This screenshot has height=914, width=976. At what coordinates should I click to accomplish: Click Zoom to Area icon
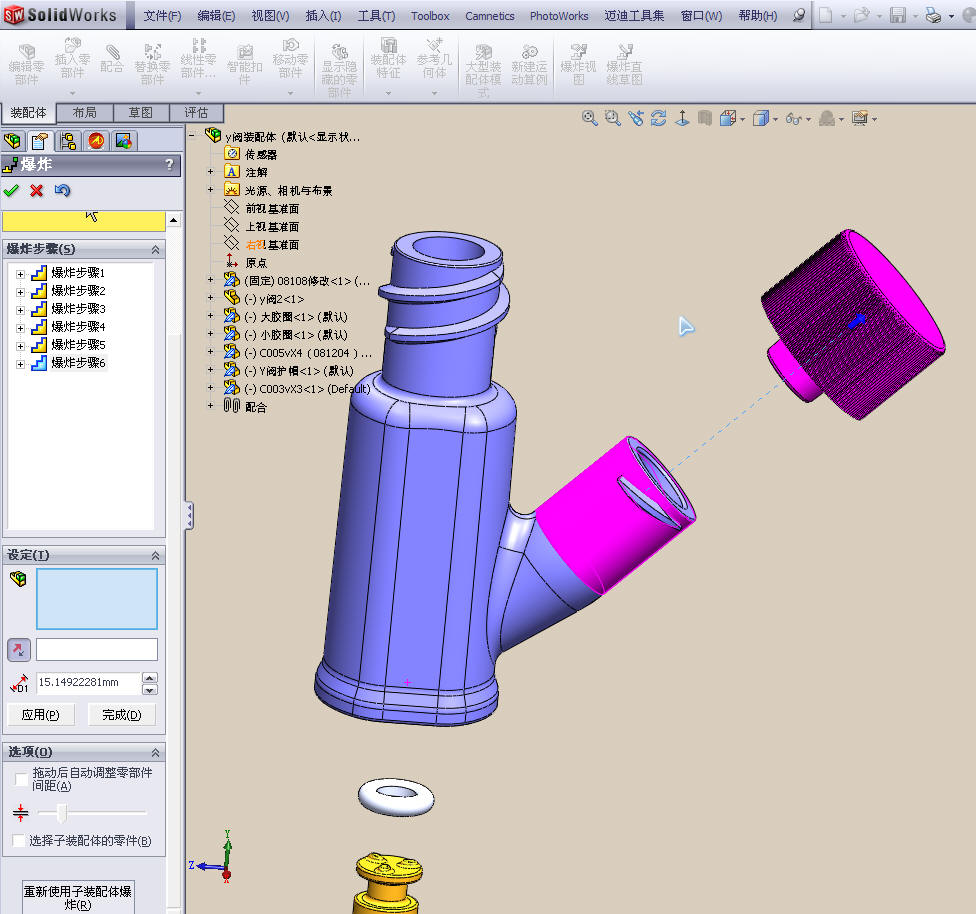[x=612, y=118]
